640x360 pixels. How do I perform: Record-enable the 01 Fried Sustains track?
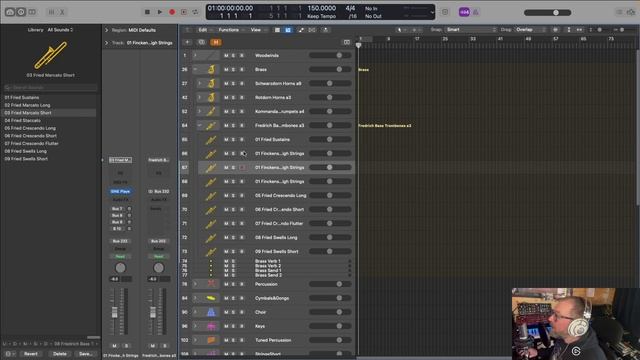point(242,140)
